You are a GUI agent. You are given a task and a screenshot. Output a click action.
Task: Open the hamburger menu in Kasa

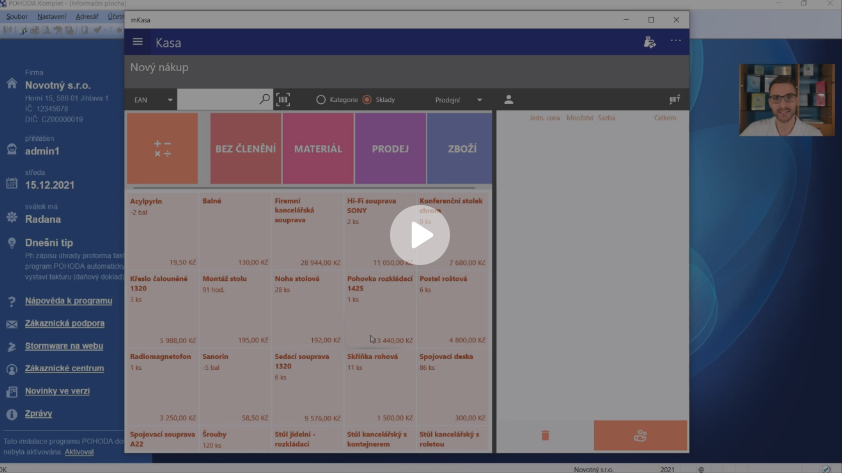pos(138,42)
